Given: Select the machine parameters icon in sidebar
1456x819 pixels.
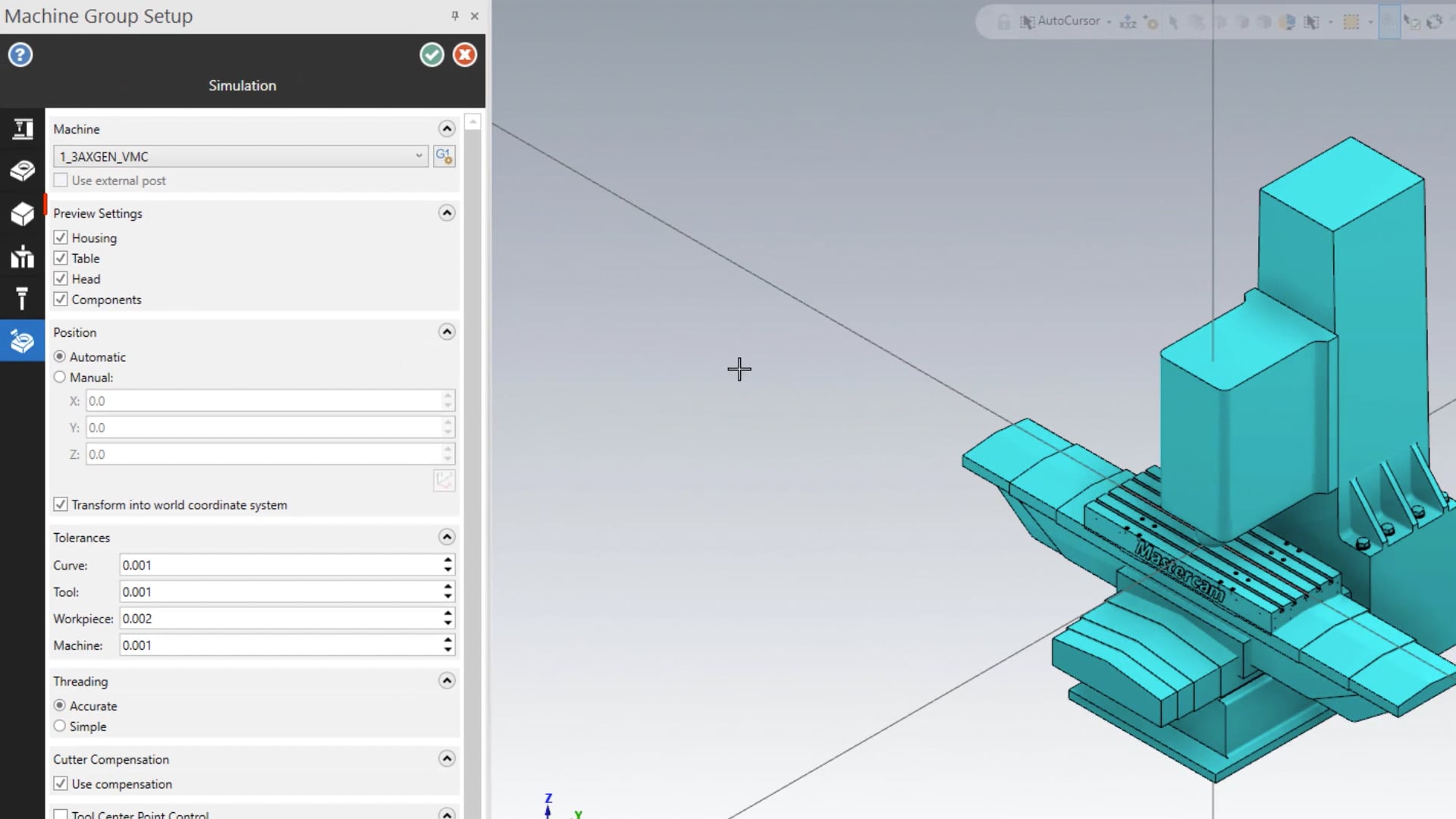Looking at the screenshot, I should [22, 128].
